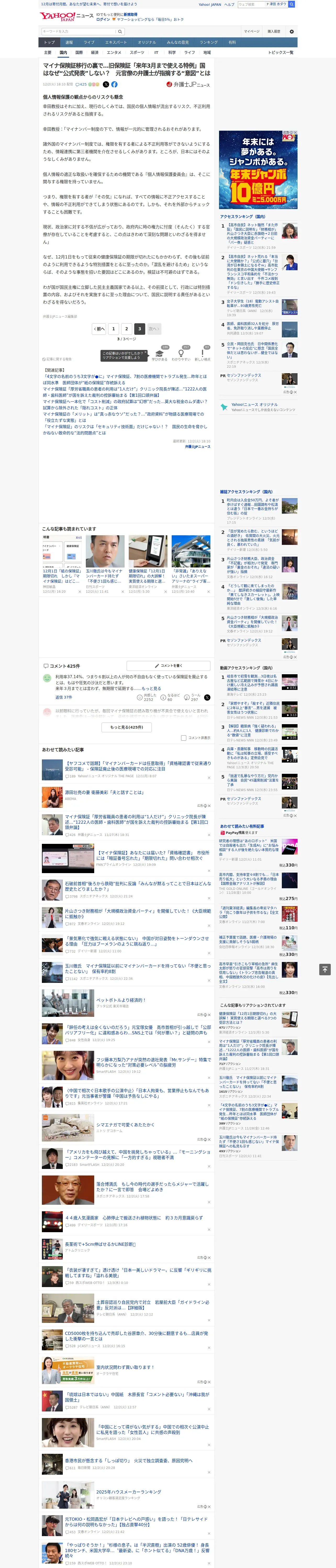Open the Yahoo!ニュース オリジナル banner

258,407
